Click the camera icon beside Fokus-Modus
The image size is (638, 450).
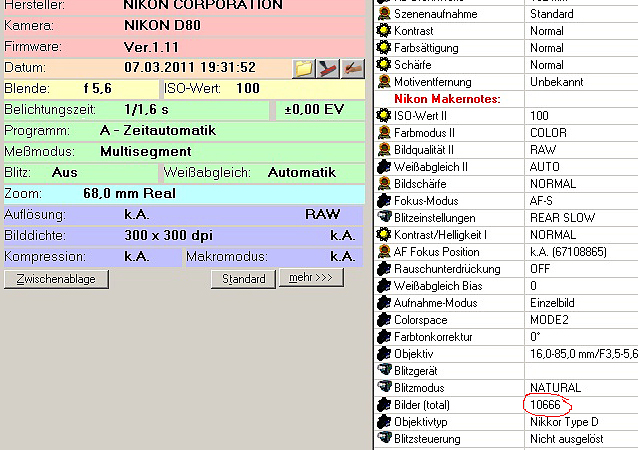point(384,201)
